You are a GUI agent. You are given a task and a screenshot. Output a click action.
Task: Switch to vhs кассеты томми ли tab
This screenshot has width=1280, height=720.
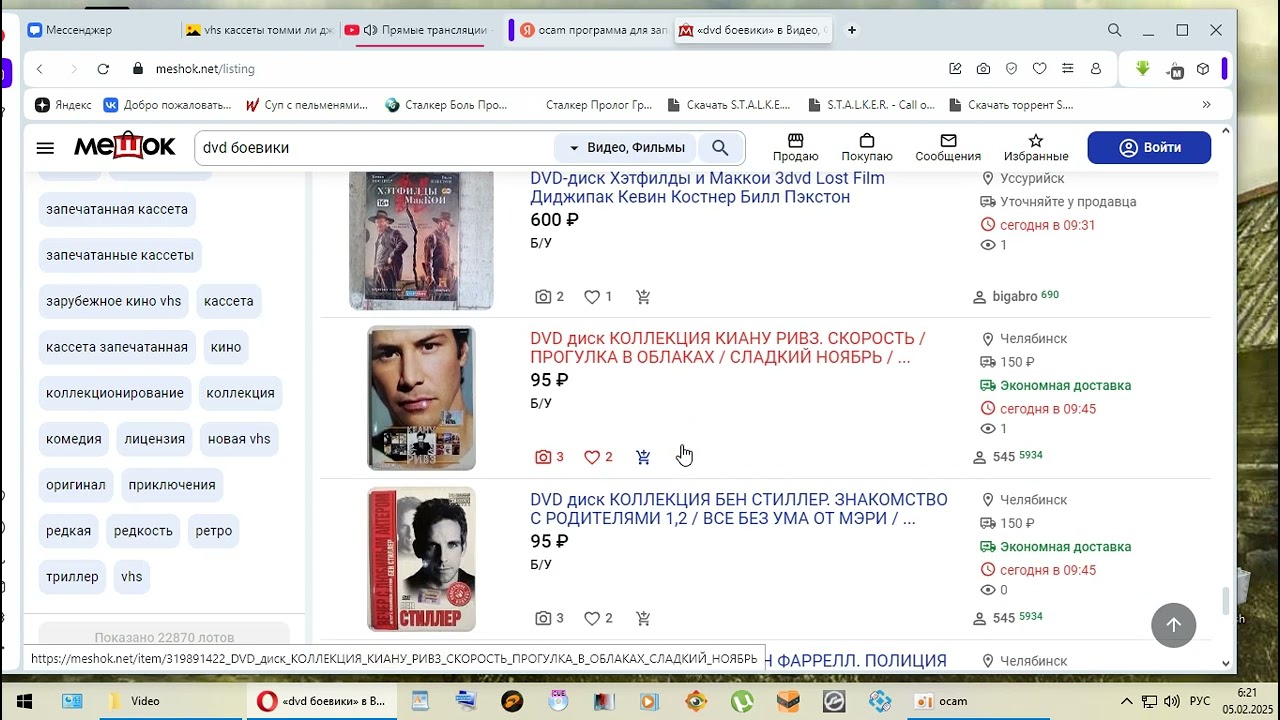click(x=258, y=30)
